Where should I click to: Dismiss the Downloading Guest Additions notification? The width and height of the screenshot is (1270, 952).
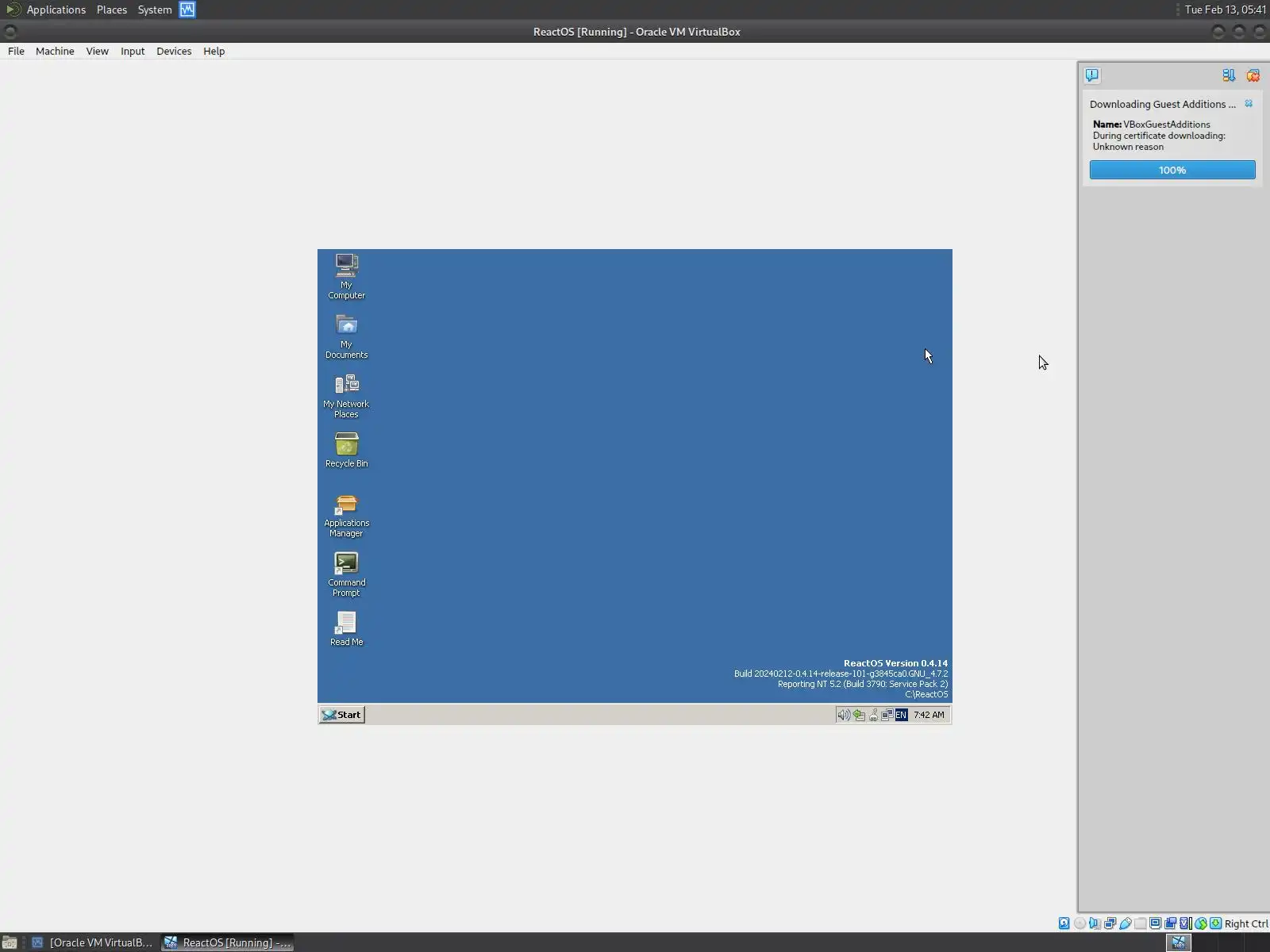click(1249, 104)
